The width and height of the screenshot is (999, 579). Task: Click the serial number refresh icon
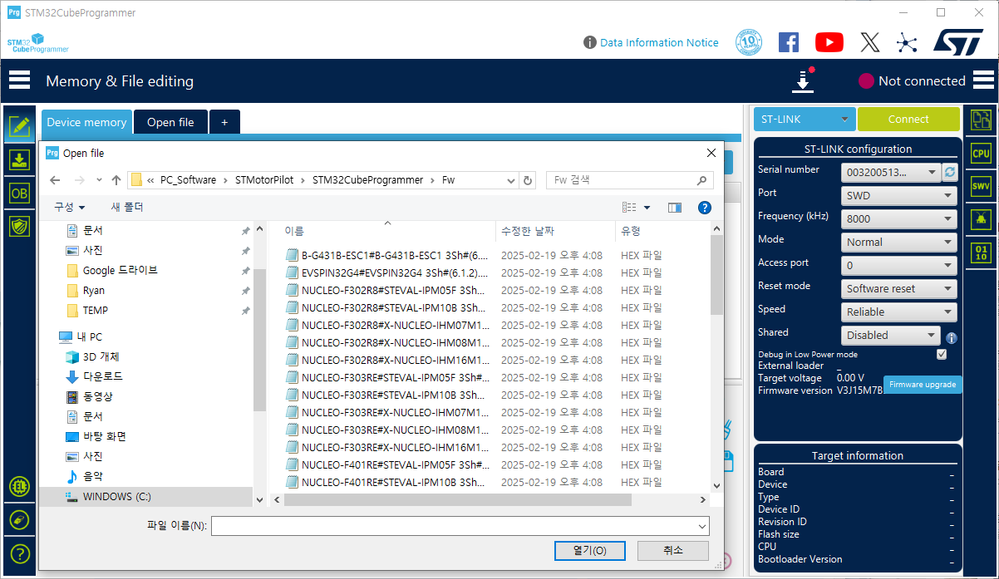(x=950, y=172)
